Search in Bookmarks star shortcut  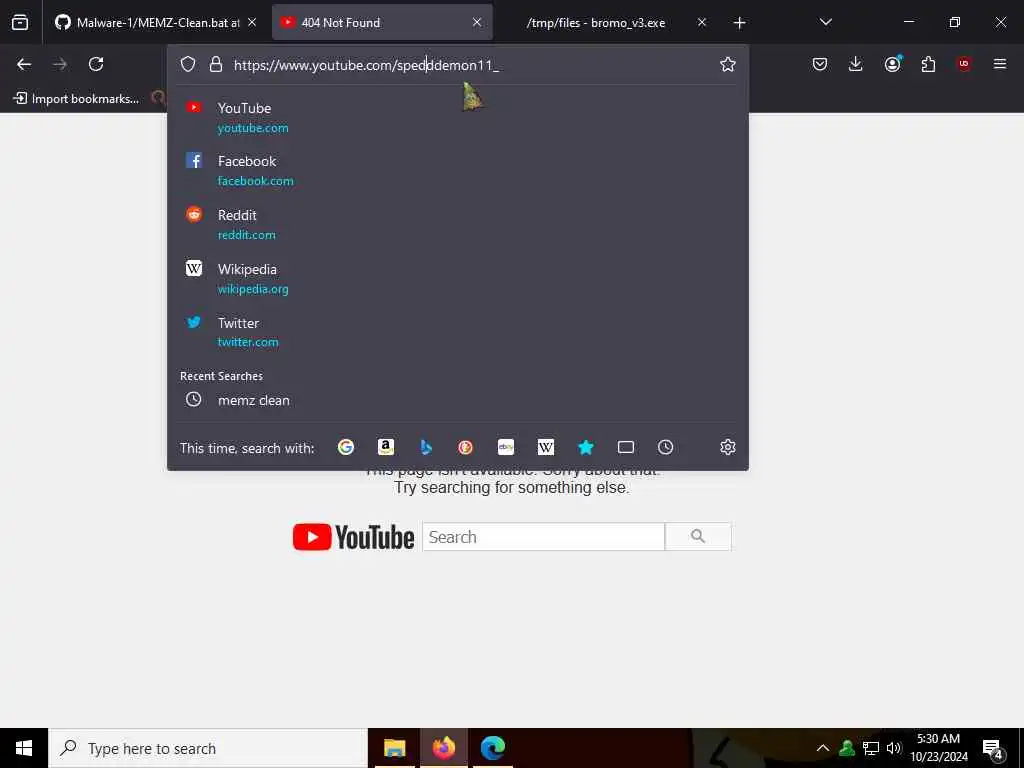click(x=586, y=447)
